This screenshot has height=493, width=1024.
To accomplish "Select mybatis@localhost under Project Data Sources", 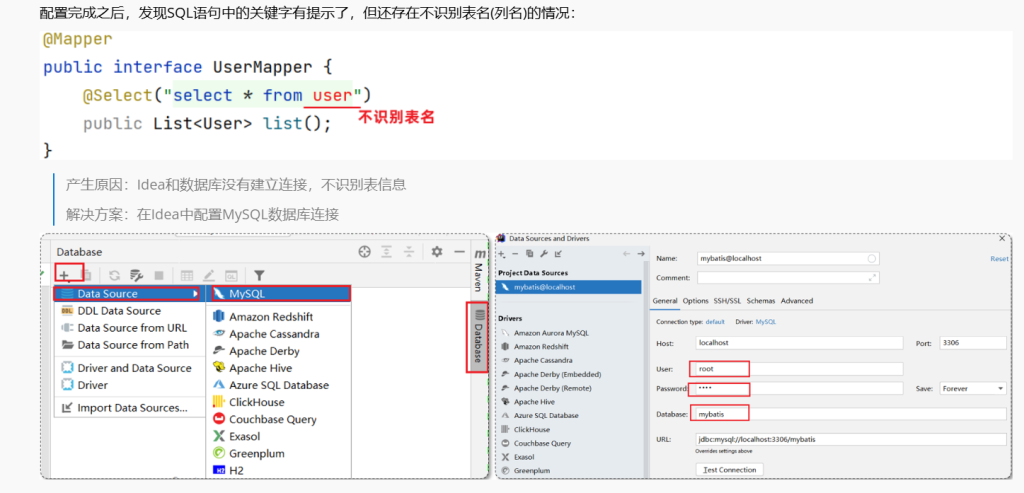I will 569,287.
